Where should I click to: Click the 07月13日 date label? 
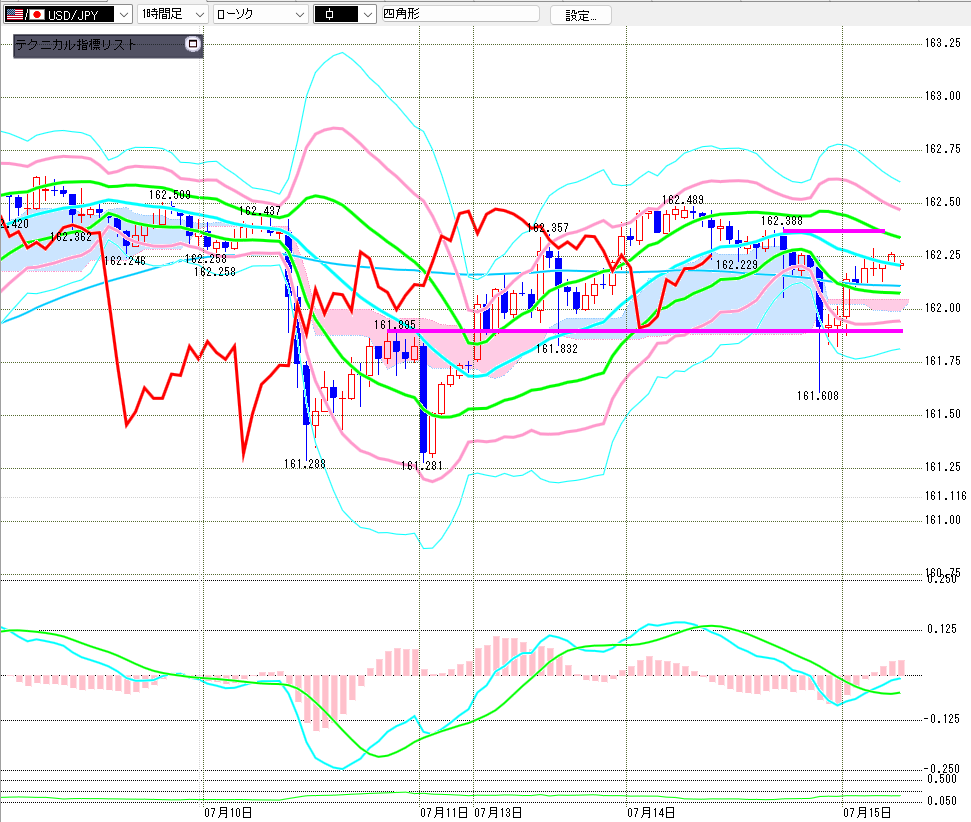[x=498, y=813]
